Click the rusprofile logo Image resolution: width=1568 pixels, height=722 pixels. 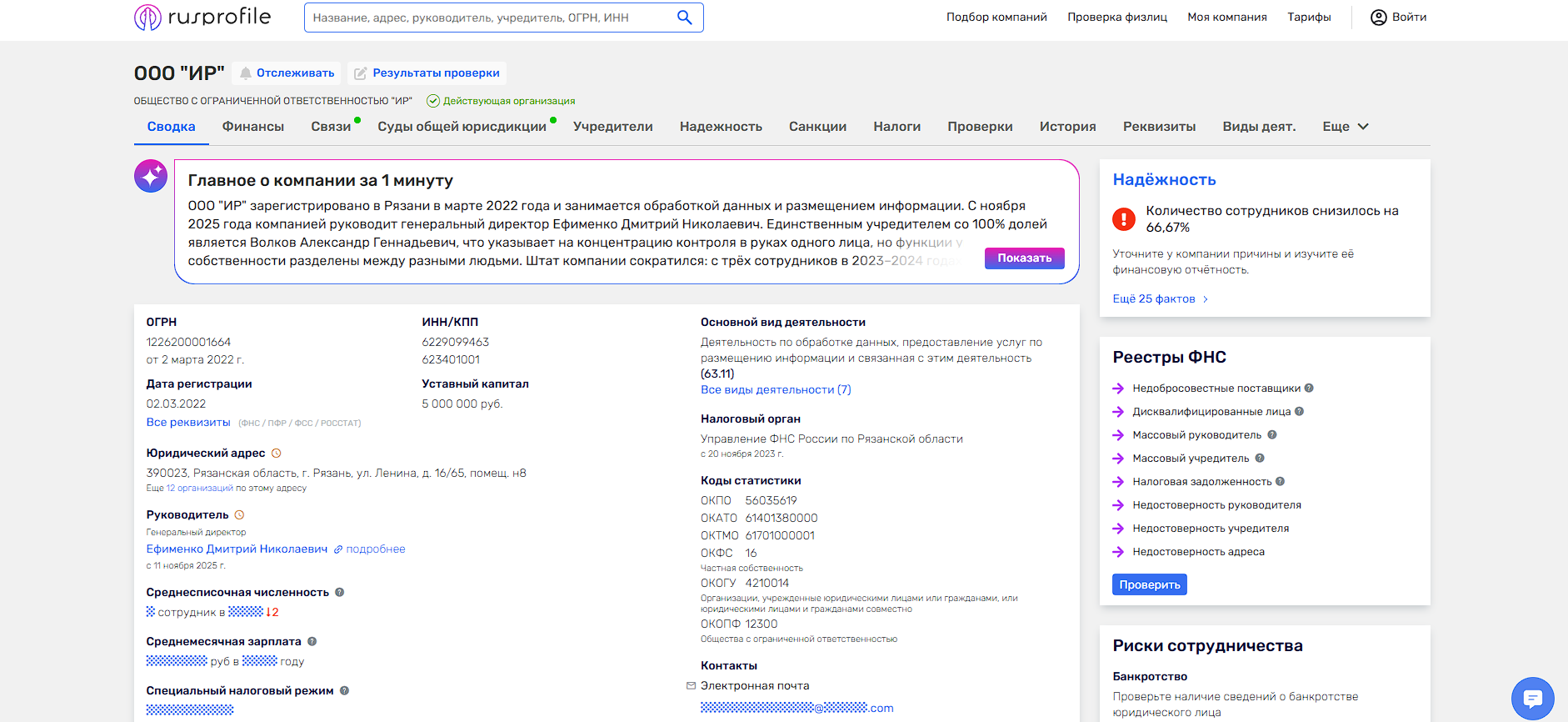point(202,17)
